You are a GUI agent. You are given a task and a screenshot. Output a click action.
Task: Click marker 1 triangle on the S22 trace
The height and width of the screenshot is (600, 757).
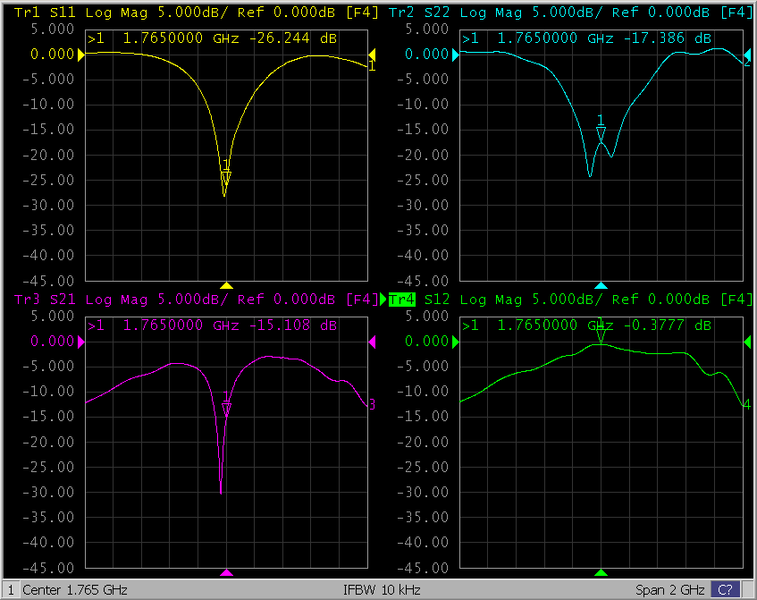point(600,132)
